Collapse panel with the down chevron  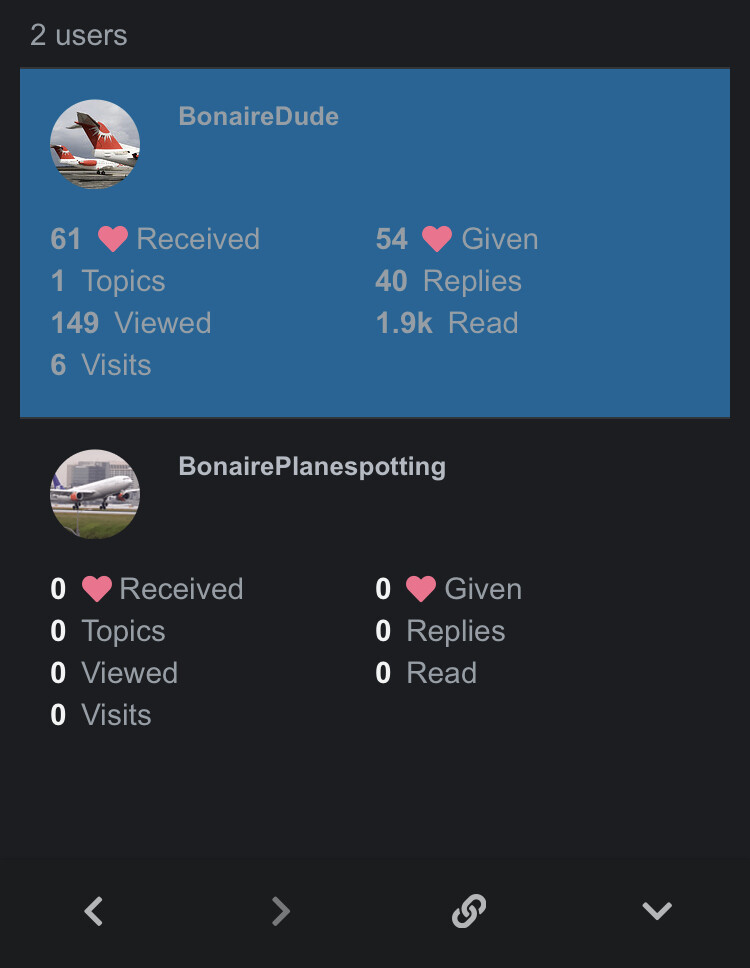click(657, 911)
